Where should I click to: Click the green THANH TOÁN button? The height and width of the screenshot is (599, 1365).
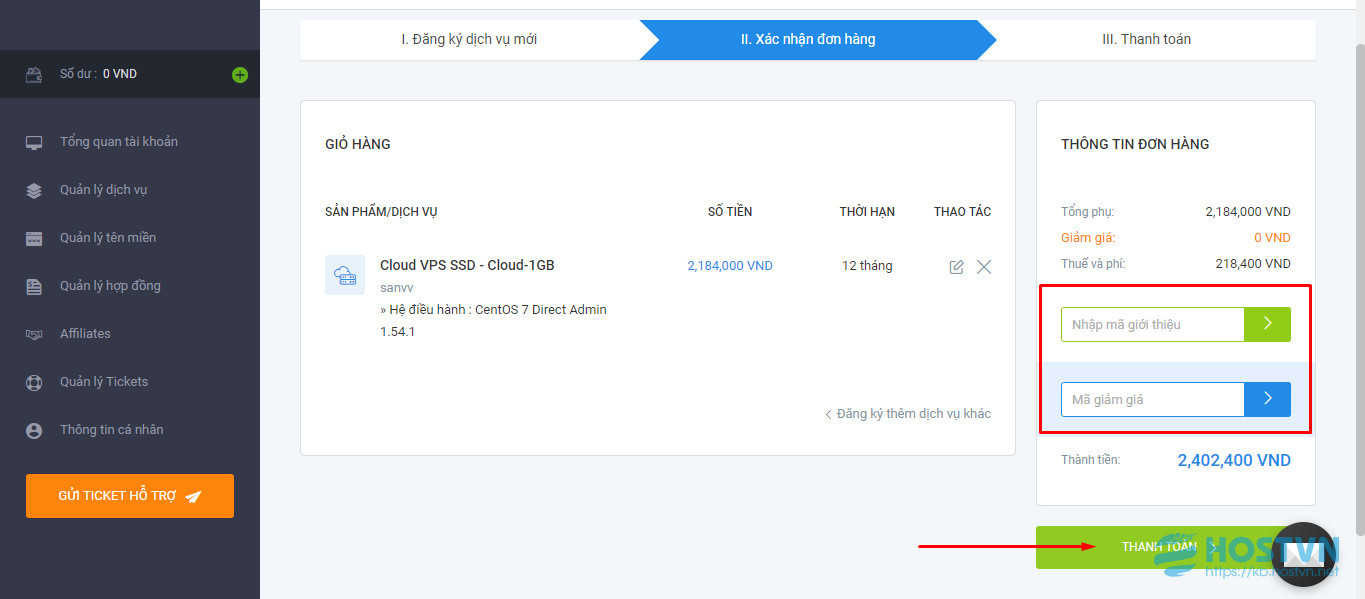click(1159, 547)
